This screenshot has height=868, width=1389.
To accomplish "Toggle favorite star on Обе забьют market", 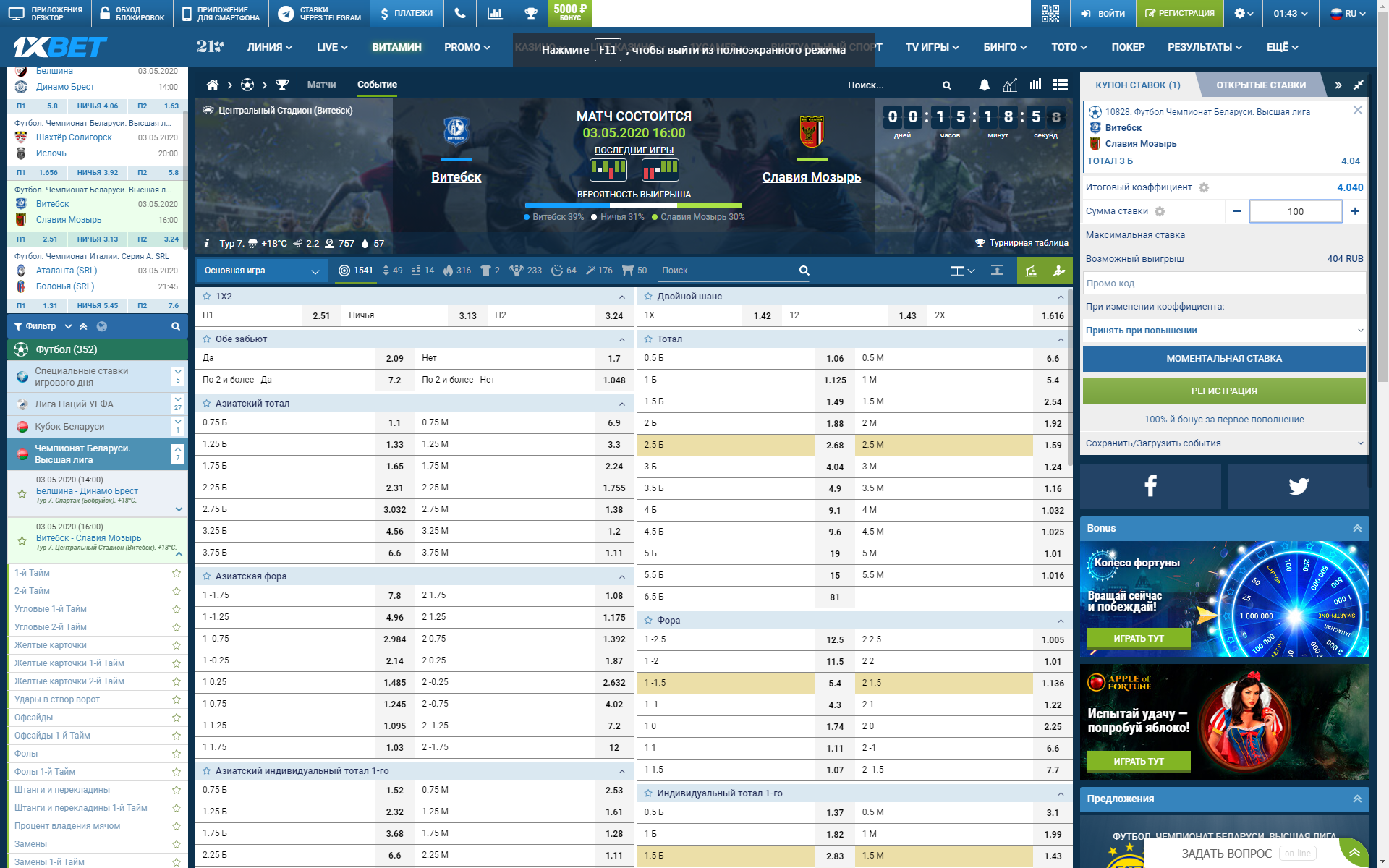I will pos(207,339).
